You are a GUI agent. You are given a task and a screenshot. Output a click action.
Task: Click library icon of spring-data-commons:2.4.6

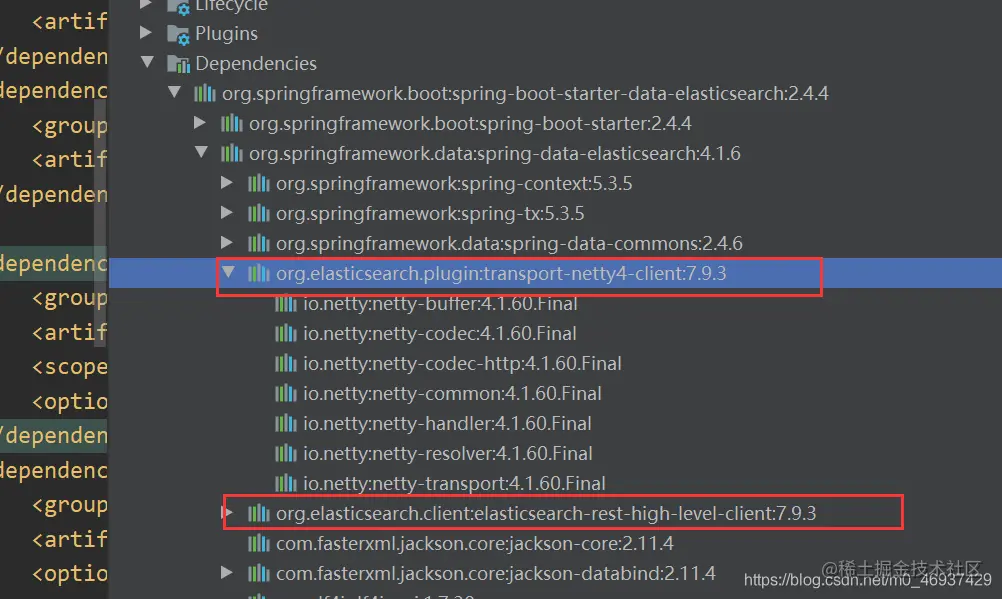pos(259,244)
